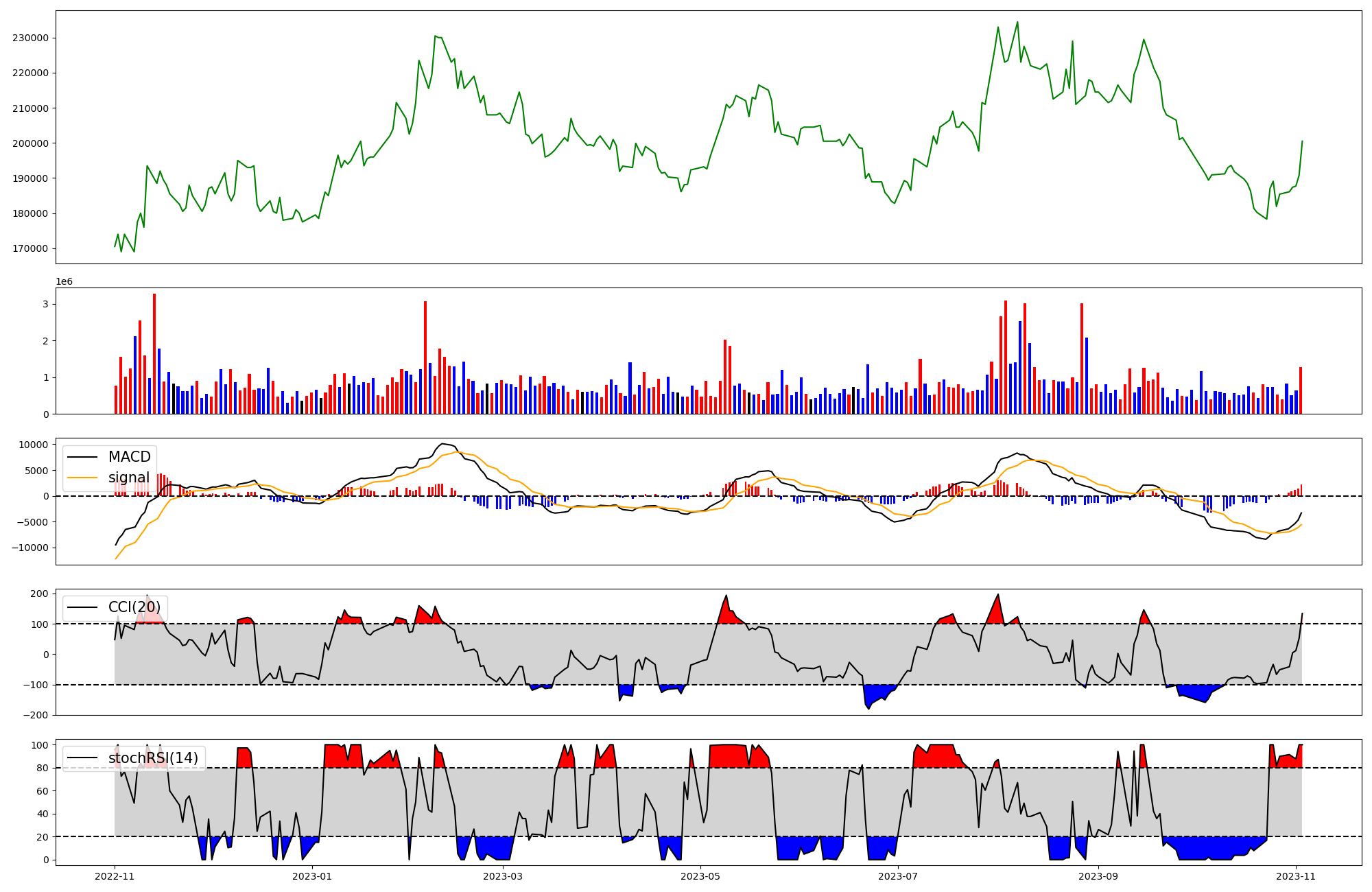
Task: Click the 1e6 volume scale label
Action: [64, 282]
